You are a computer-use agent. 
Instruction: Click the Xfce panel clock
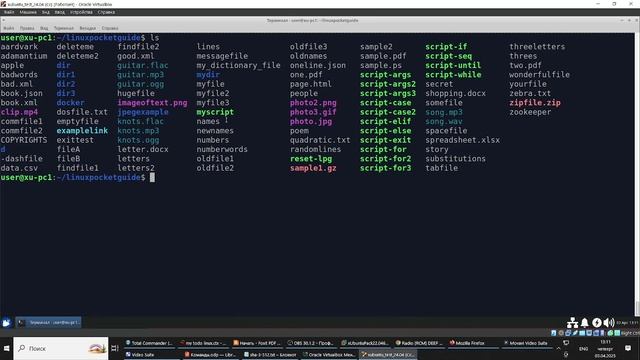(x=628, y=322)
